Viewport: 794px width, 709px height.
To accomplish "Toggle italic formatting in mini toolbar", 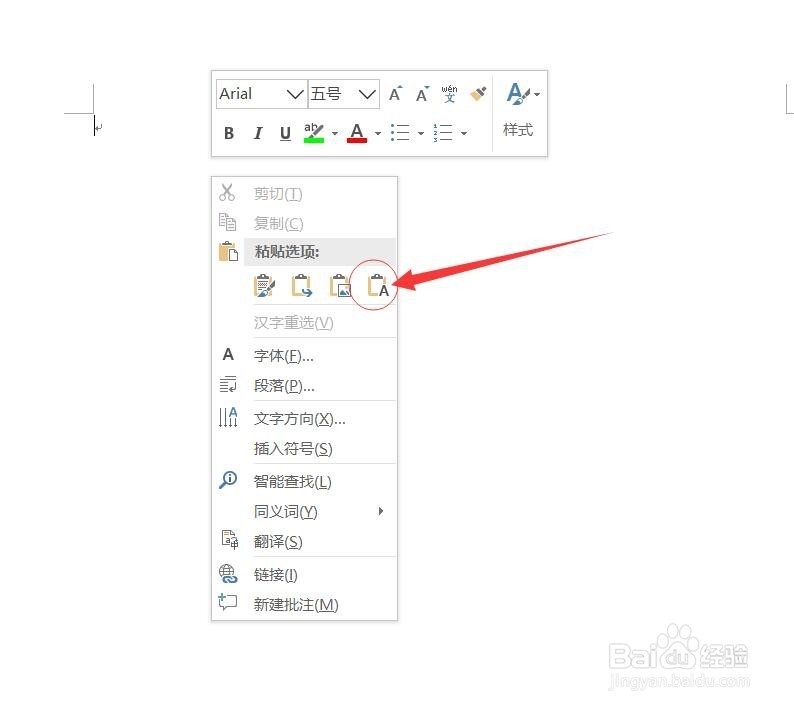I will (x=258, y=133).
